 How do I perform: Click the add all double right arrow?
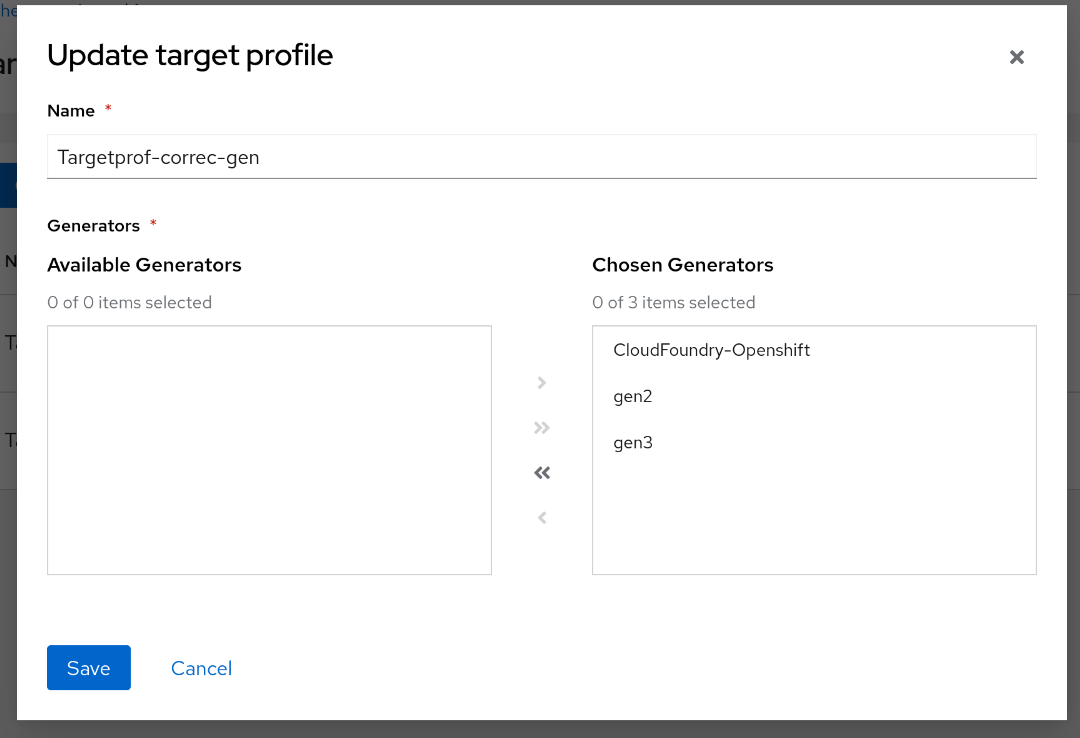pyautogui.click(x=542, y=428)
